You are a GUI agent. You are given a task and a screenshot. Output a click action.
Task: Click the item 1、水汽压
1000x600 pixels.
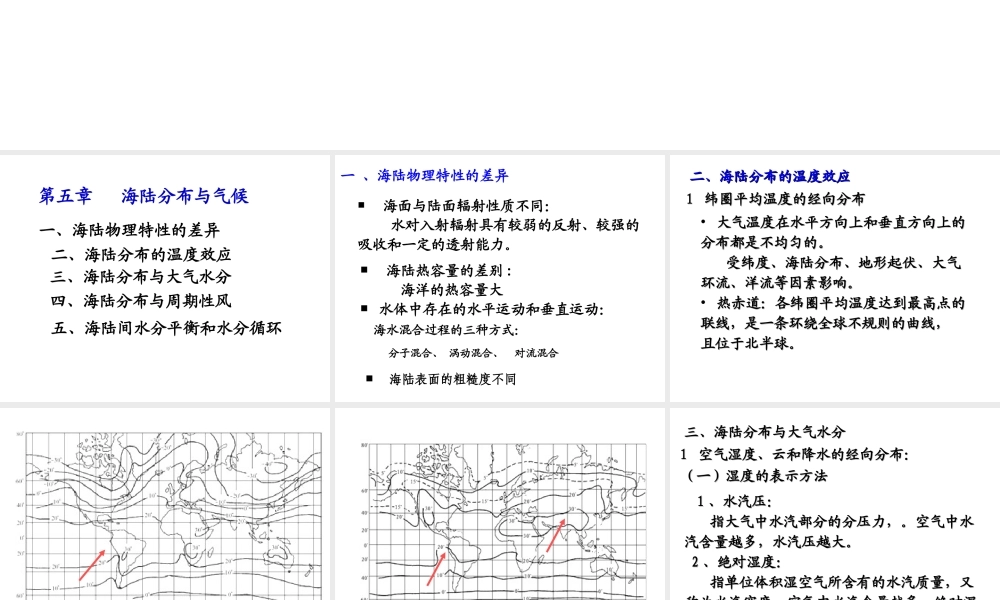(734, 502)
